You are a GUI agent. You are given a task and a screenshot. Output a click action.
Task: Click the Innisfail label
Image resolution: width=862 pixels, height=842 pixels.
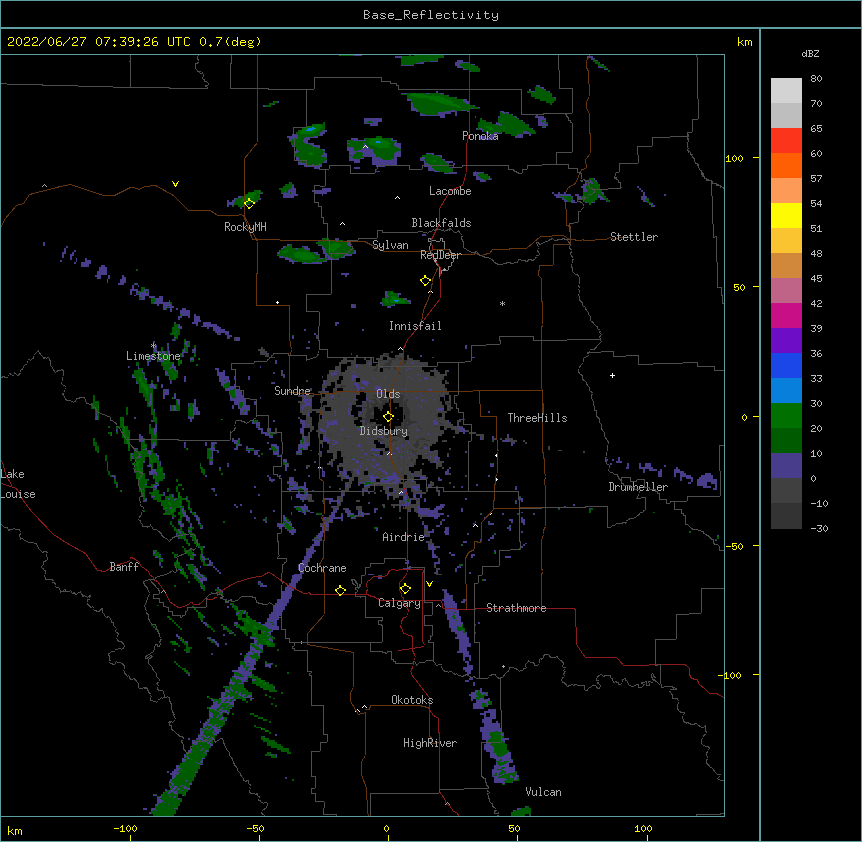pos(415,326)
